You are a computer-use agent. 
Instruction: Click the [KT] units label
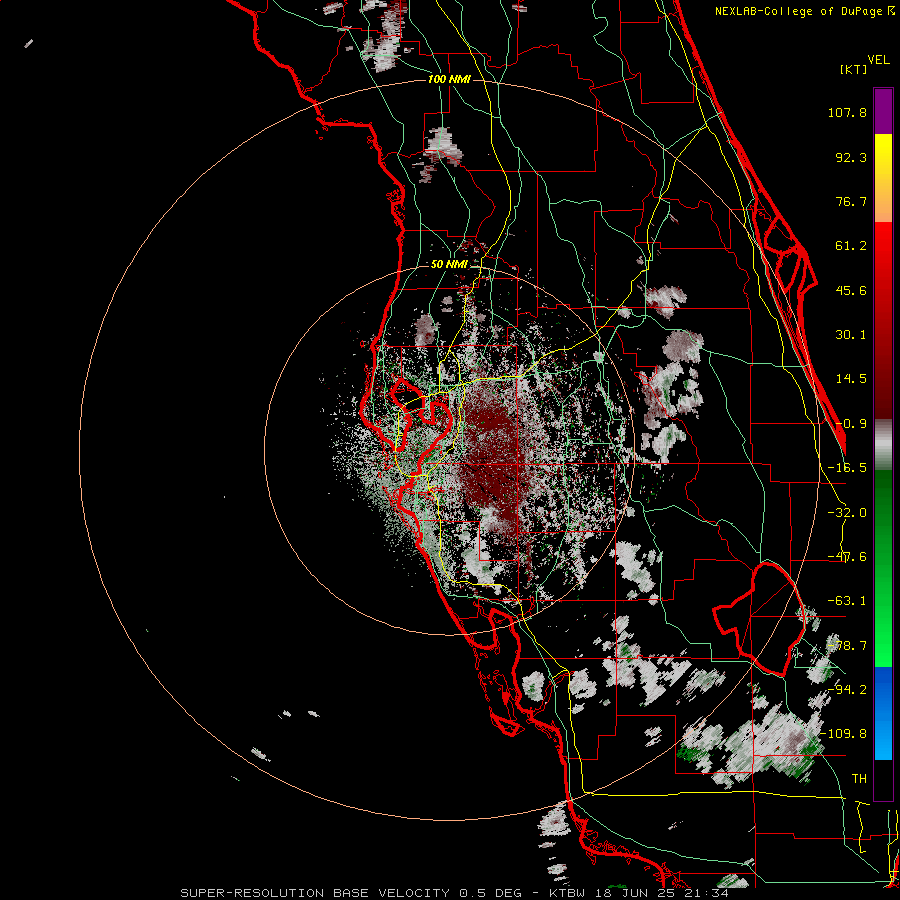coord(854,69)
